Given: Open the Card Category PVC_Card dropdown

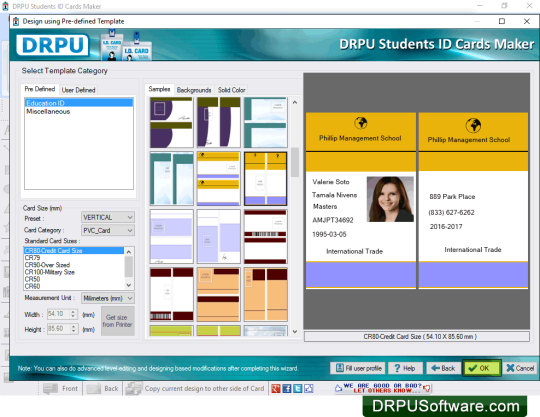Looking at the screenshot, I should pyautogui.click(x=108, y=230).
